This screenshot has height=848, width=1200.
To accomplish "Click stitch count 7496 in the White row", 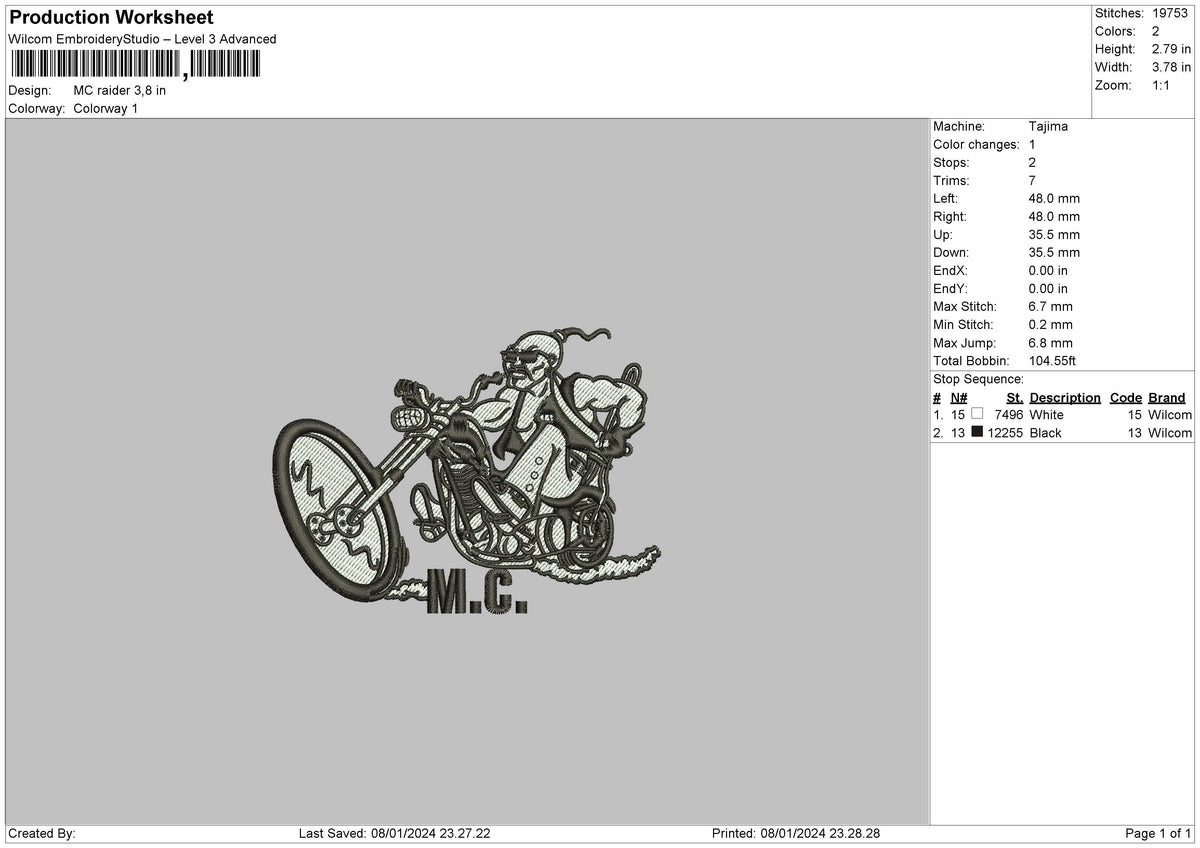I will click(x=1009, y=414).
